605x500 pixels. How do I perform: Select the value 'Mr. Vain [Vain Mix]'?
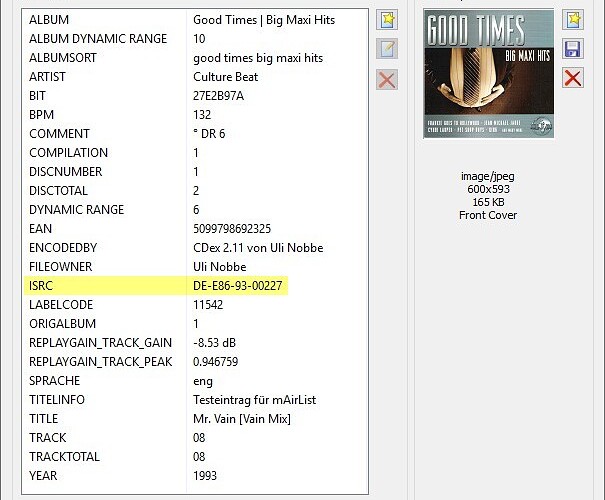pos(242,419)
